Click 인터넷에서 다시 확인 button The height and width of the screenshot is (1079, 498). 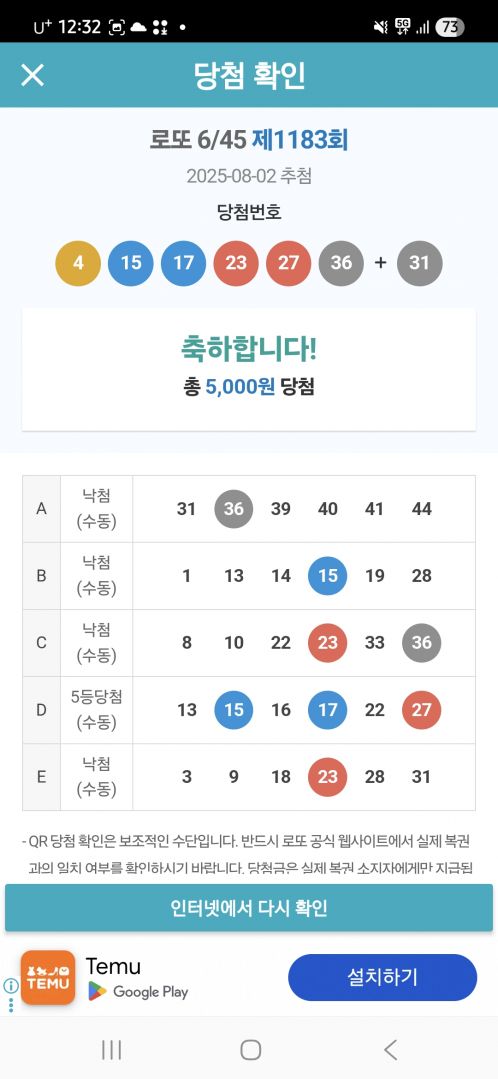click(249, 908)
